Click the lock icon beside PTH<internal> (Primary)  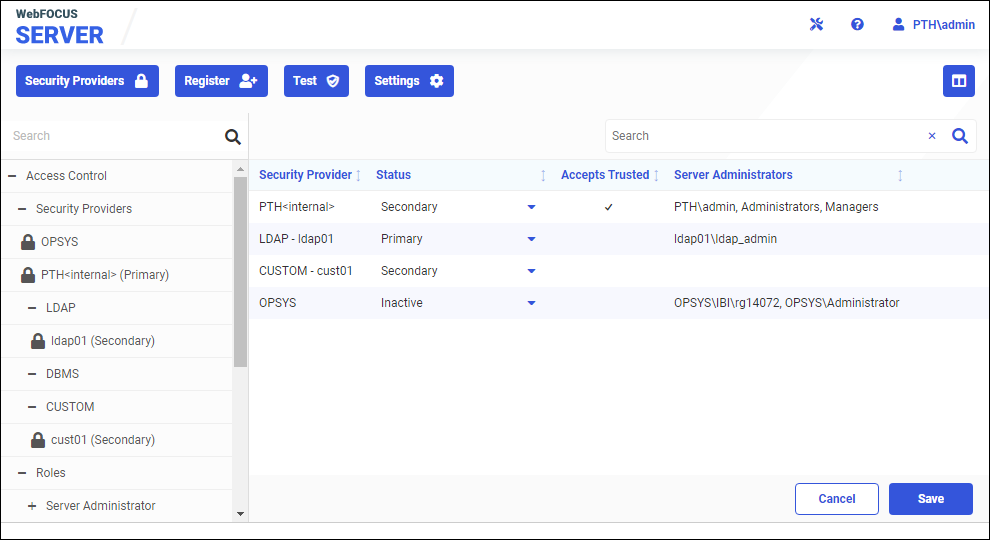28,275
